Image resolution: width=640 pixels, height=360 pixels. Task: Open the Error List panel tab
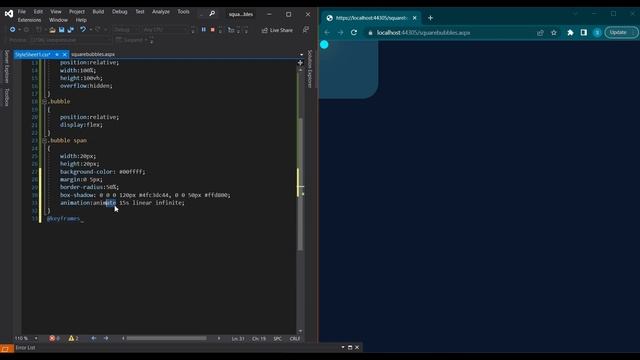25,348
